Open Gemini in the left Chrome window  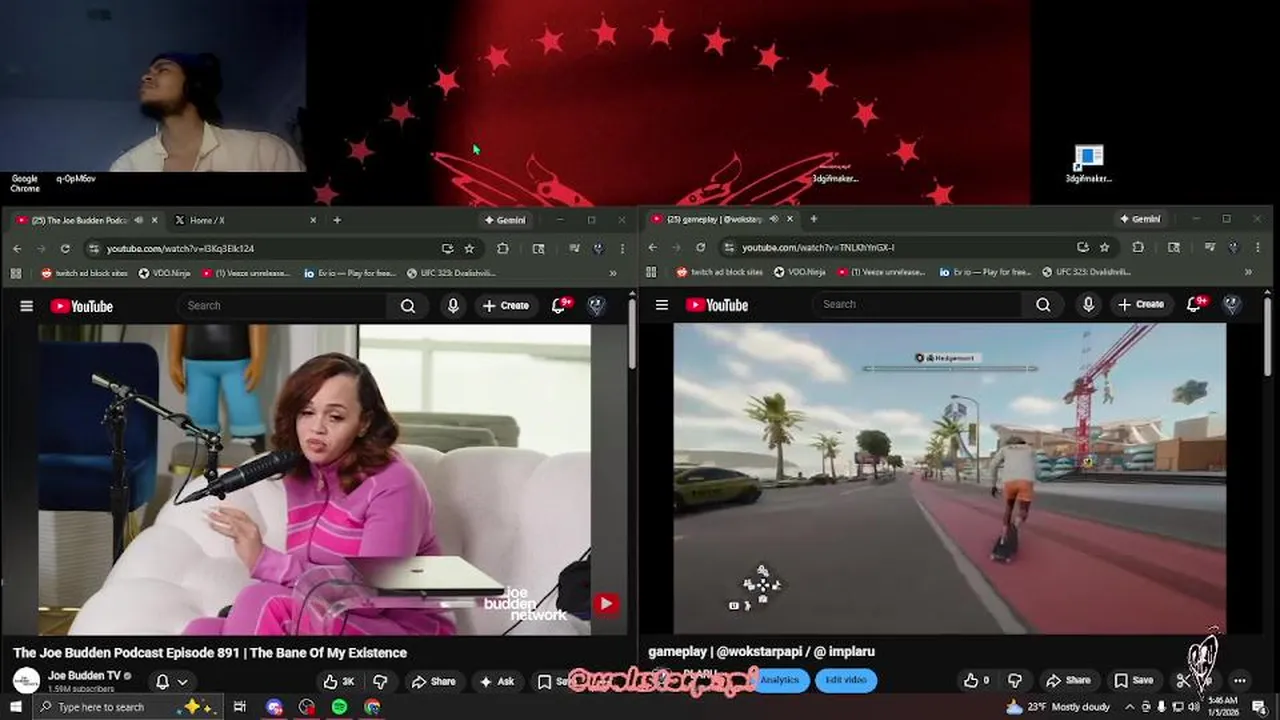pyautogui.click(x=504, y=220)
